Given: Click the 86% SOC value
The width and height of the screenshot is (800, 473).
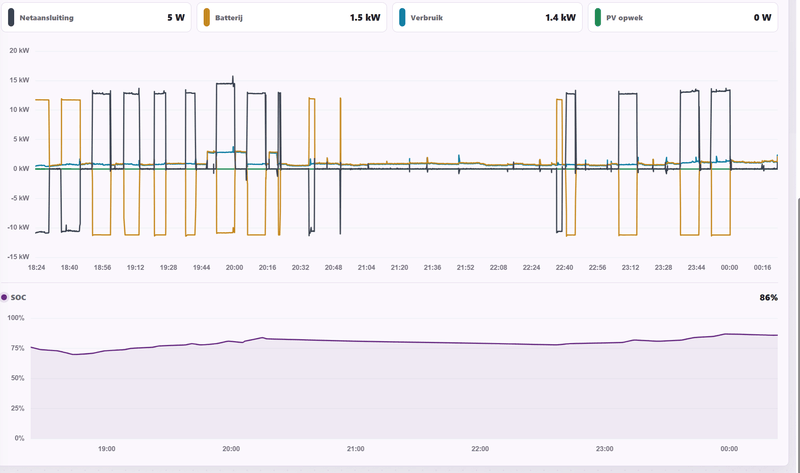Looking at the screenshot, I should (768, 297).
